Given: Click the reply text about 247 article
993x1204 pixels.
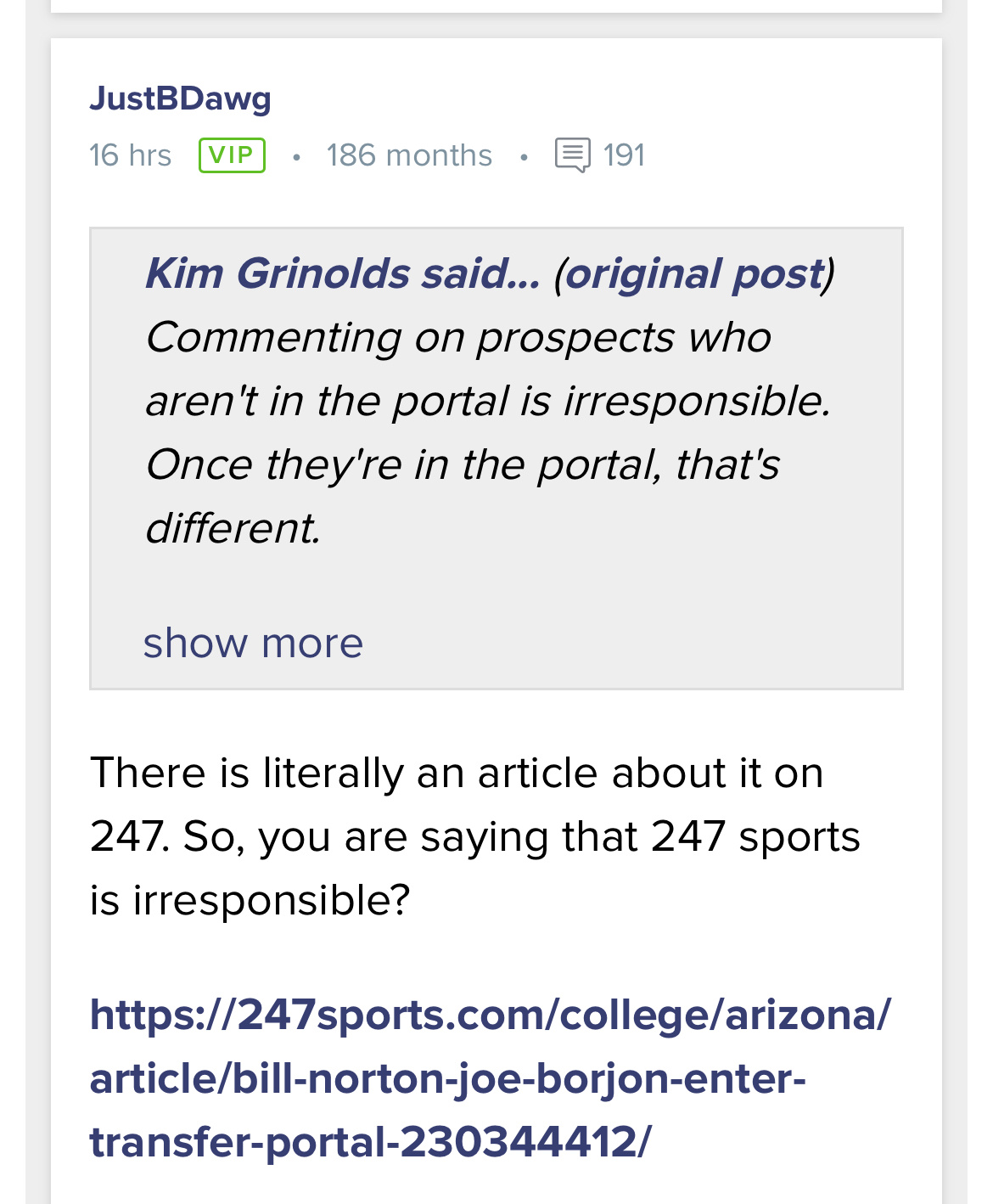Looking at the screenshot, I should 475,836.
